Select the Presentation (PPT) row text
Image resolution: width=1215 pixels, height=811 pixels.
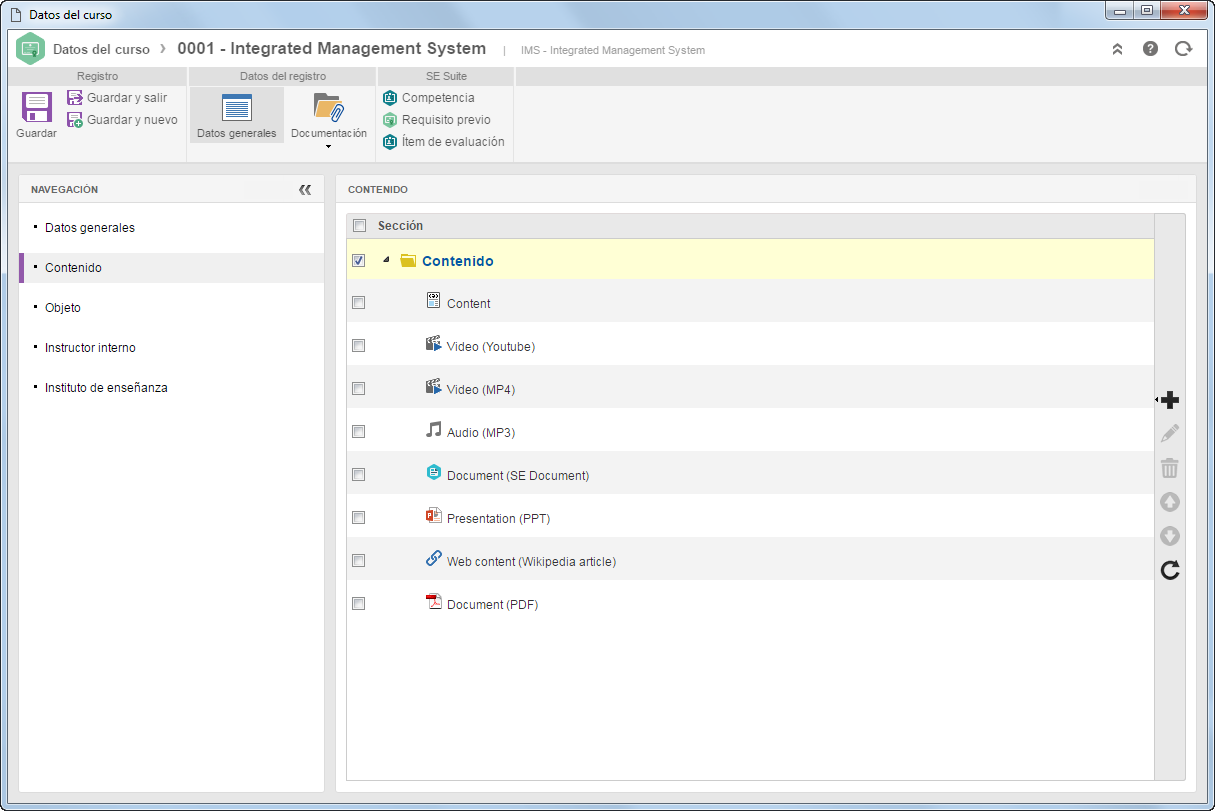point(498,519)
